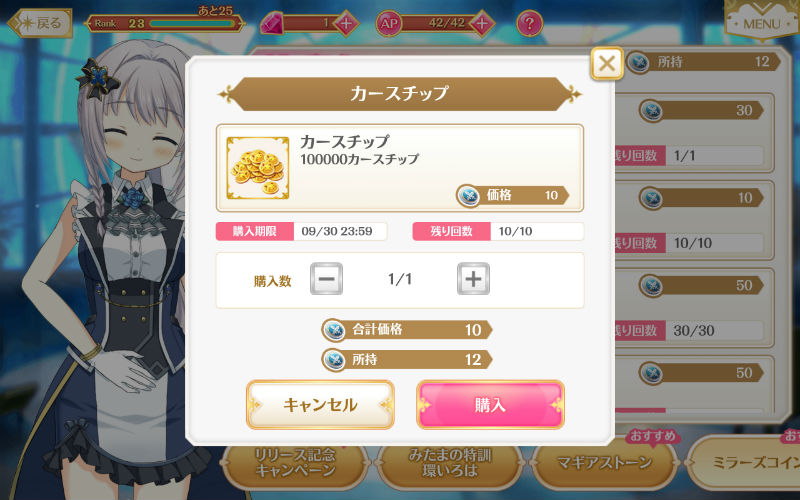Decrease purchase quantity with the minus button
Screen dimensions: 800x500
point(327,279)
